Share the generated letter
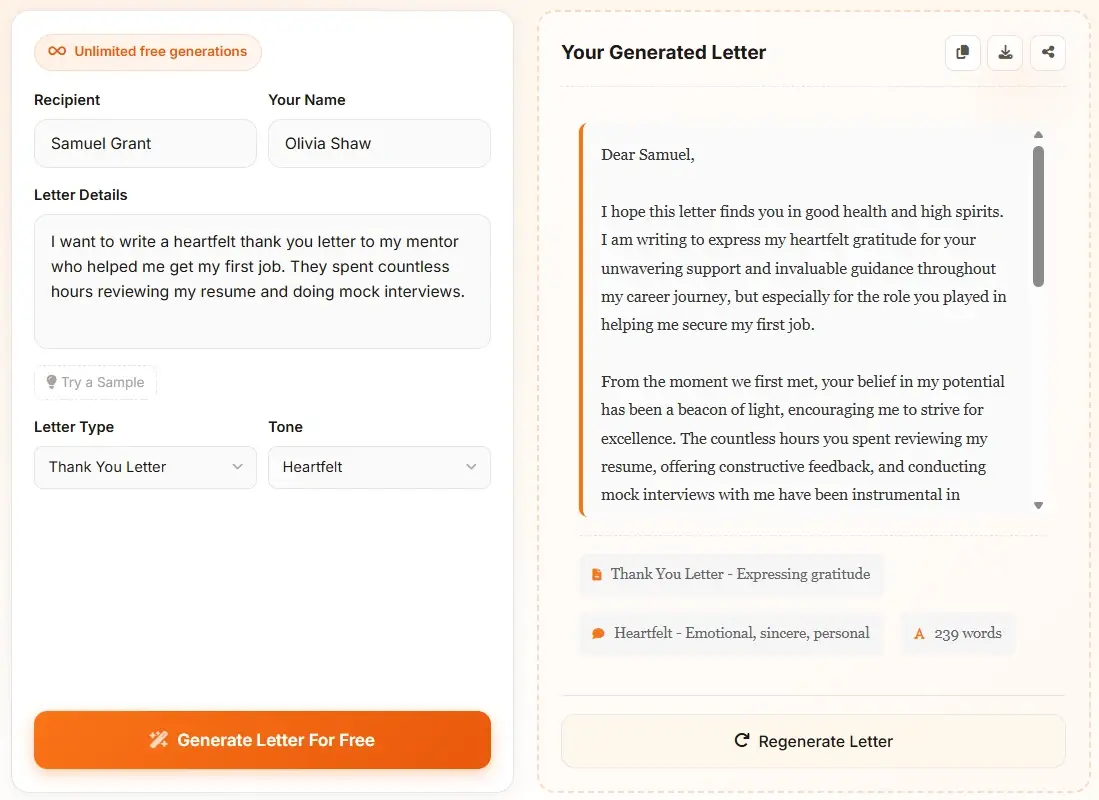1099x800 pixels. click(1048, 53)
